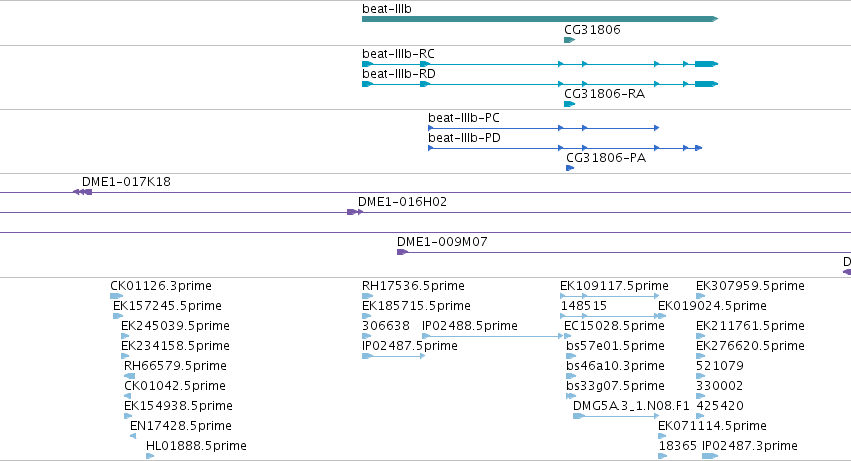
Task: Select the DME1-009M07 clone start glyph
Action: (x=402, y=252)
